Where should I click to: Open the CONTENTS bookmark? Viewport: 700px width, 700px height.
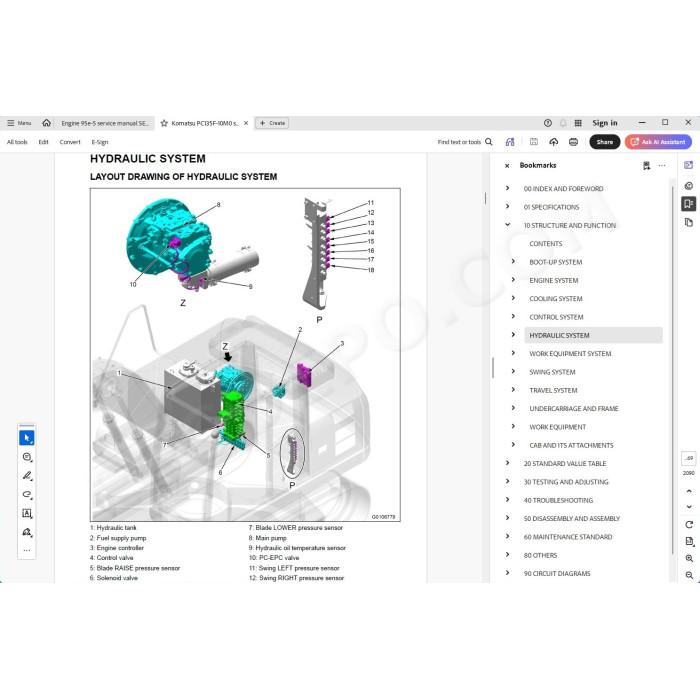[x=546, y=244]
